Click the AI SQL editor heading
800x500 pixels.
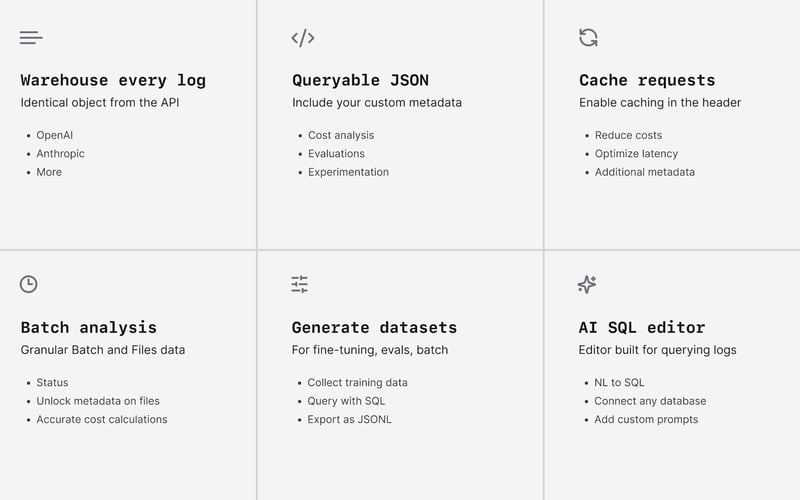pyautogui.click(x=642, y=327)
